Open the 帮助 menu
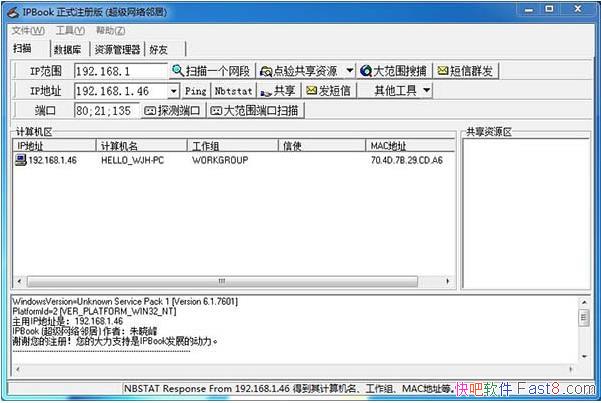 click(x=110, y=30)
